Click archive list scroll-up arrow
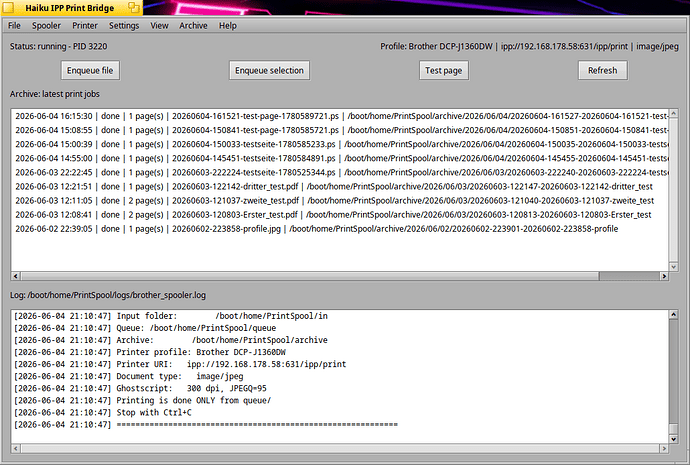Viewport: 690px width, 465px height. tap(673, 114)
